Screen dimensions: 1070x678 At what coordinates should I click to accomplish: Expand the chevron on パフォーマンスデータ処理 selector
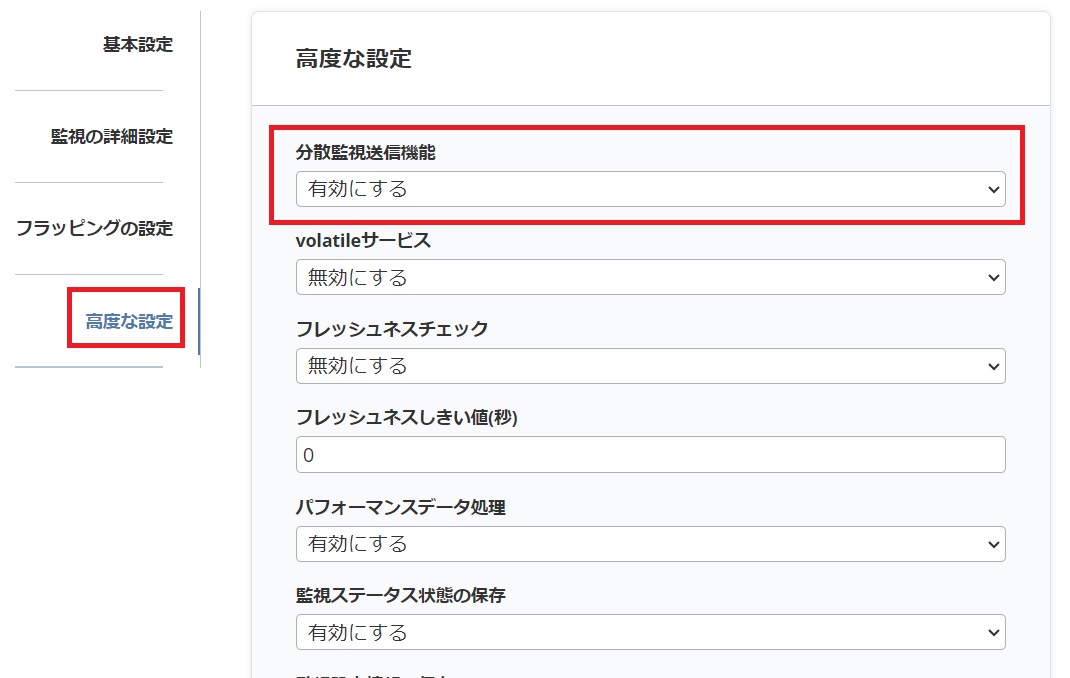[x=992, y=544]
